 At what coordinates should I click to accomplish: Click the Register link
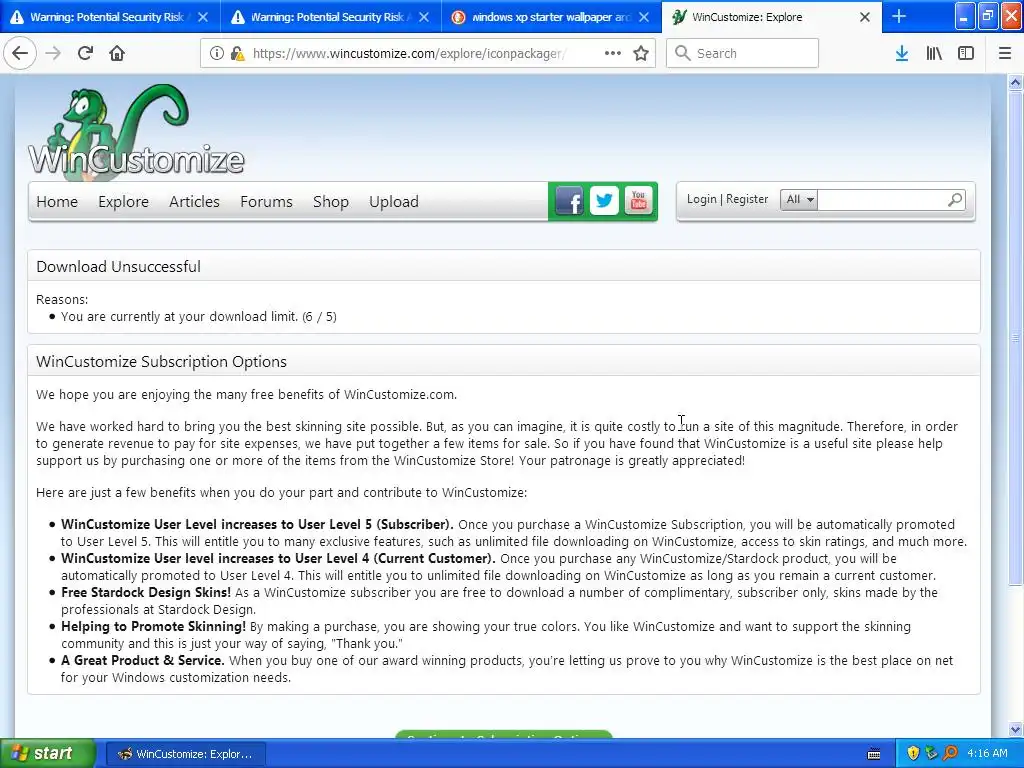click(747, 199)
